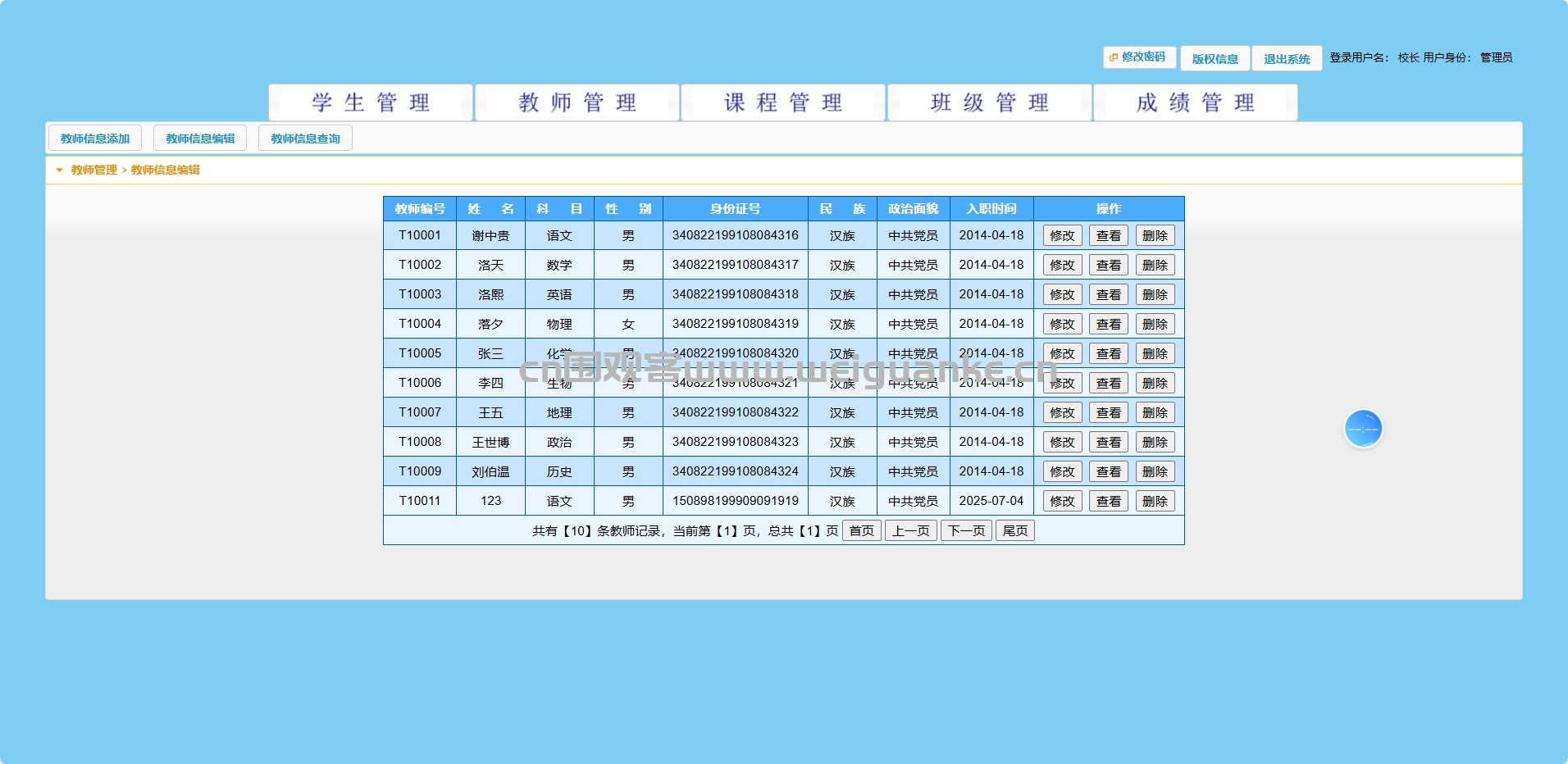
Task: Select ID number 340822199108084319
Action: click(x=736, y=324)
